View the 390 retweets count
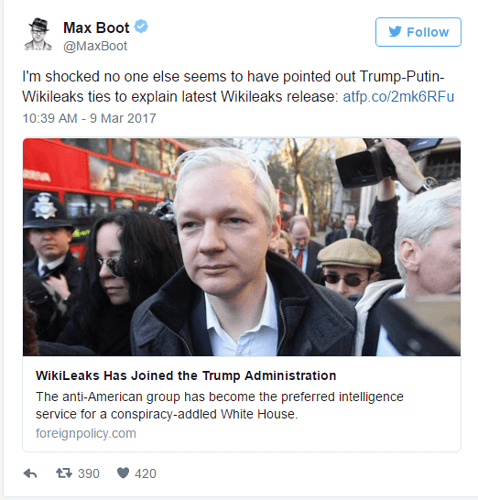 [x=89, y=474]
